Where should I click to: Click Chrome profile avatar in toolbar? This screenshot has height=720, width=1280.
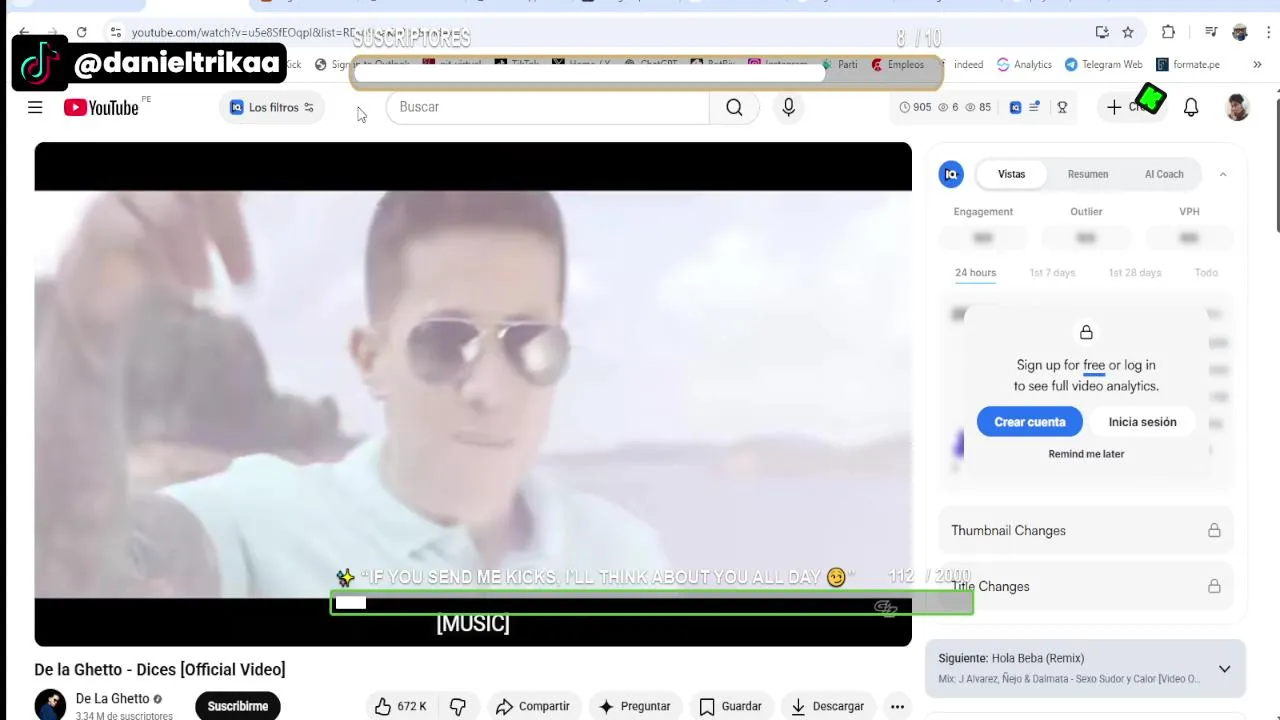(x=1240, y=32)
